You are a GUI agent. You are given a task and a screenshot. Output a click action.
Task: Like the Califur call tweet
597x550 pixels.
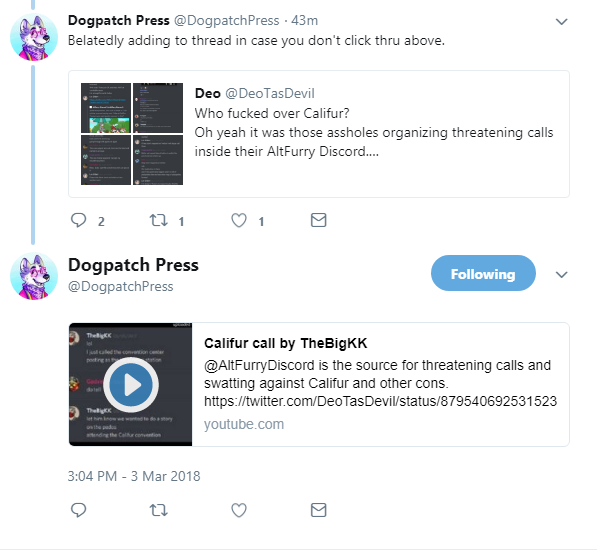(x=239, y=510)
